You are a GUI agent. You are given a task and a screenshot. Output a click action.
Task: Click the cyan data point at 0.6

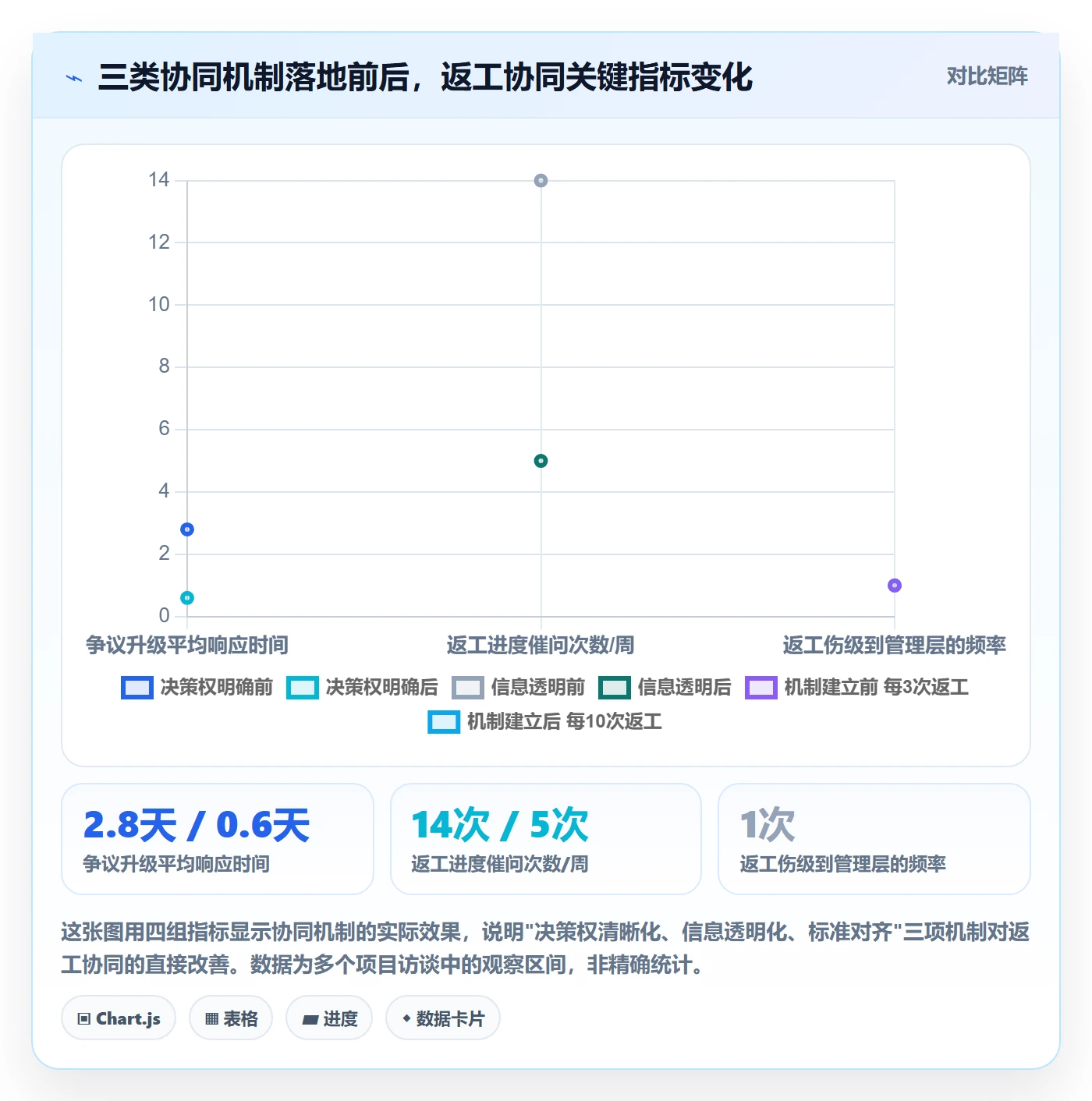point(187,598)
